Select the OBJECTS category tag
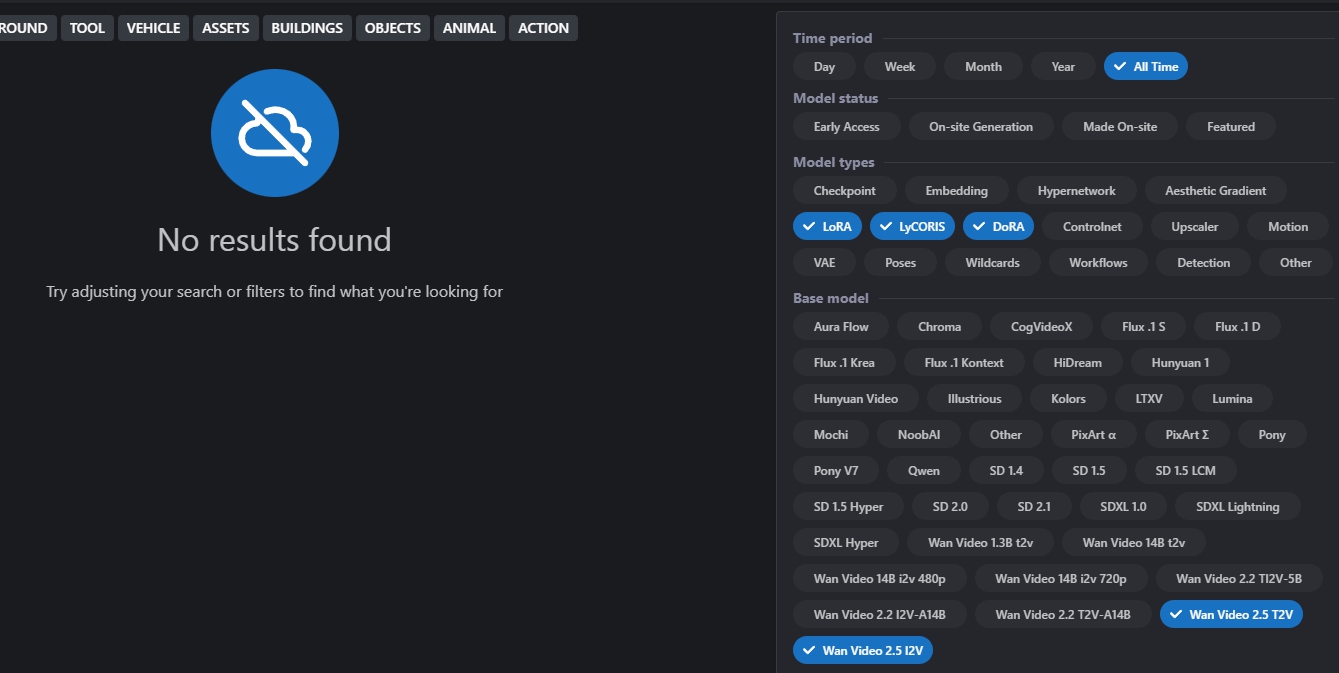Image resolution: width=1339 pixels, height=673 pixels. [393, 28]
